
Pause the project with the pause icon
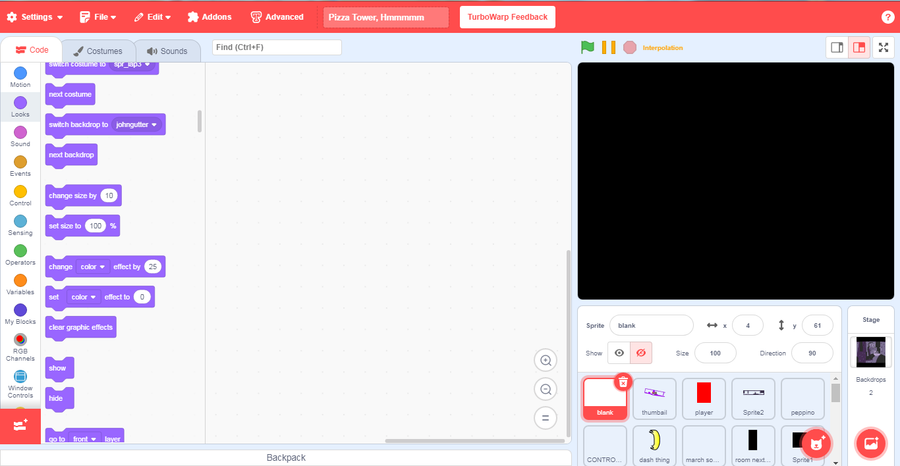608,48
